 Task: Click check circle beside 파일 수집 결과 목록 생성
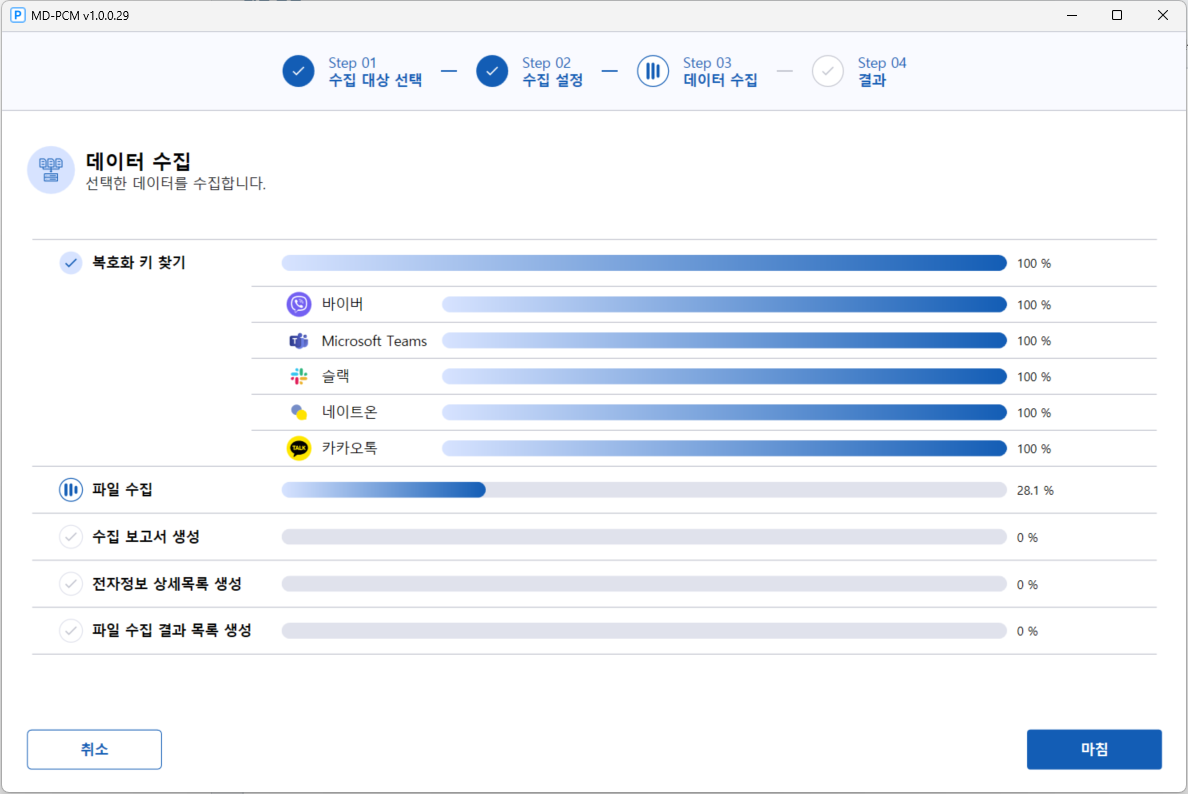(x=71, y=631)
